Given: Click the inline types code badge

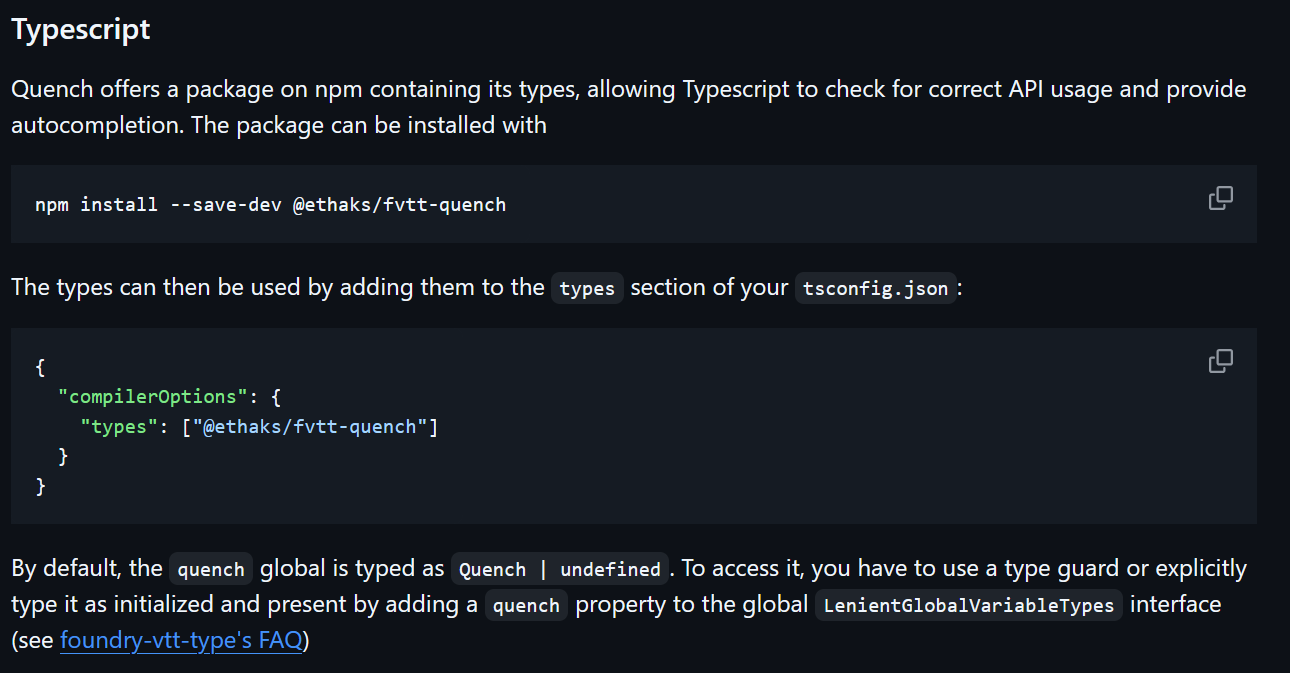Looking at the screenshot, I should (x=587, y=288).
